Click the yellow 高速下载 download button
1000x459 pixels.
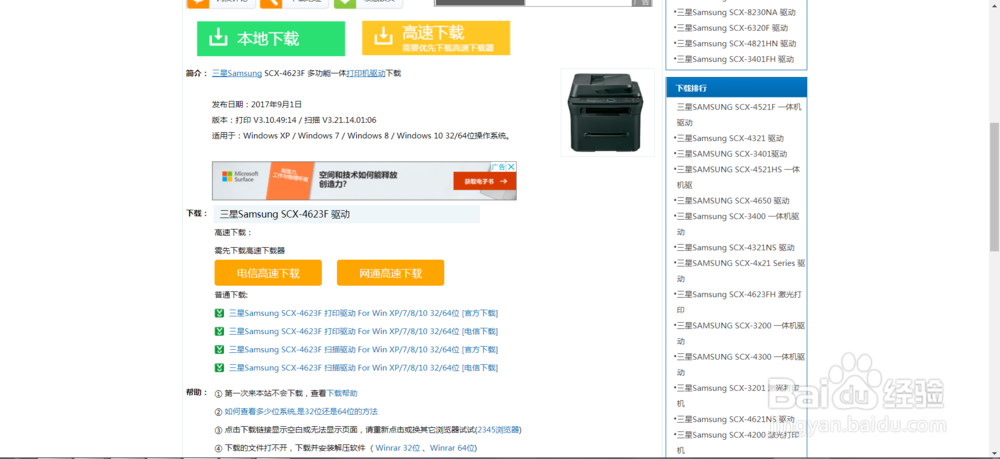click(436, 38)
